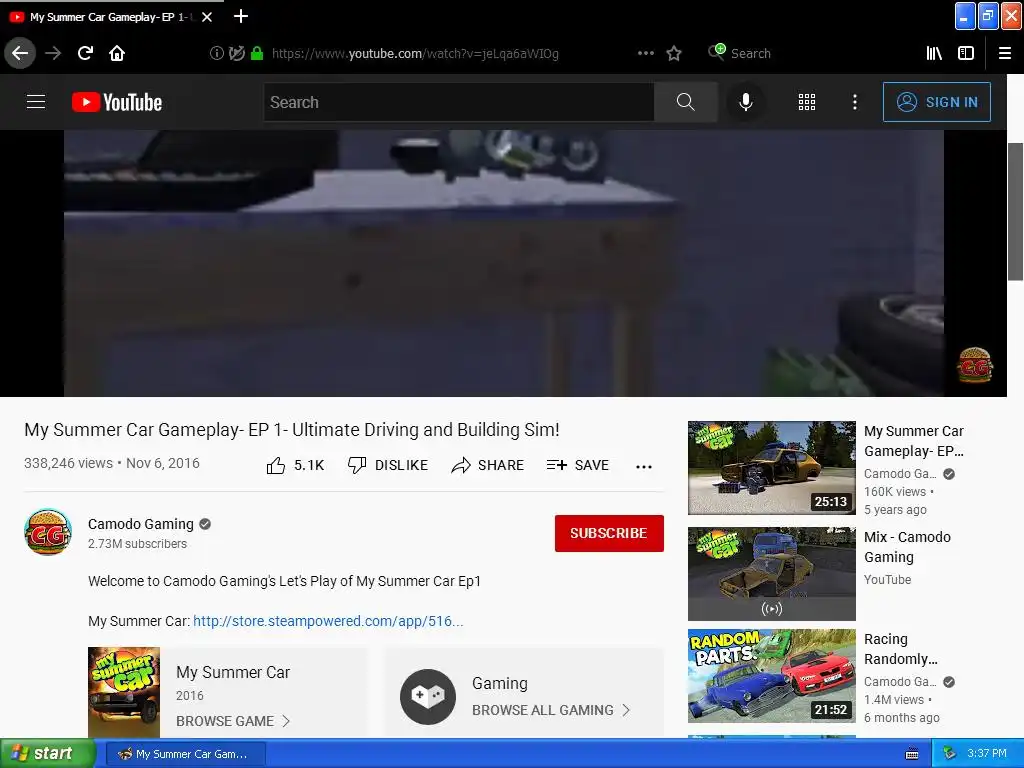This screenshot has width=1024, height=768.
Task: Go to YouTube home via the logo
Action: tap(117, 102)
